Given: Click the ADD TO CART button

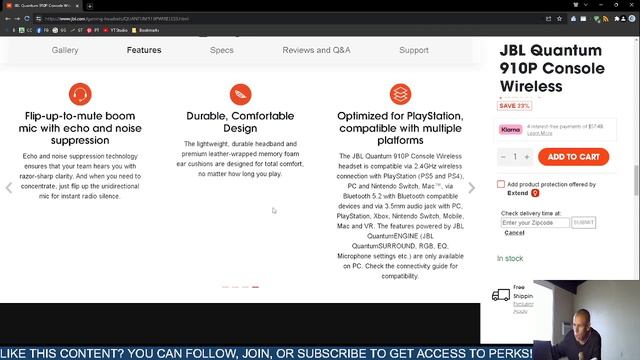Looking at the screenshot, I should [573, 157].
